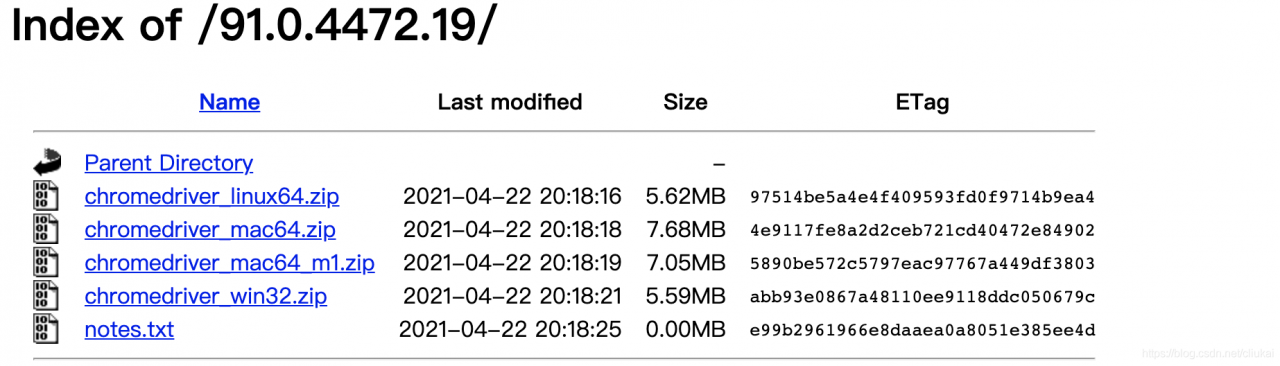
Task: Click the file icon beside chromedriver_linux64.zip
Action: tap(45, 196)
